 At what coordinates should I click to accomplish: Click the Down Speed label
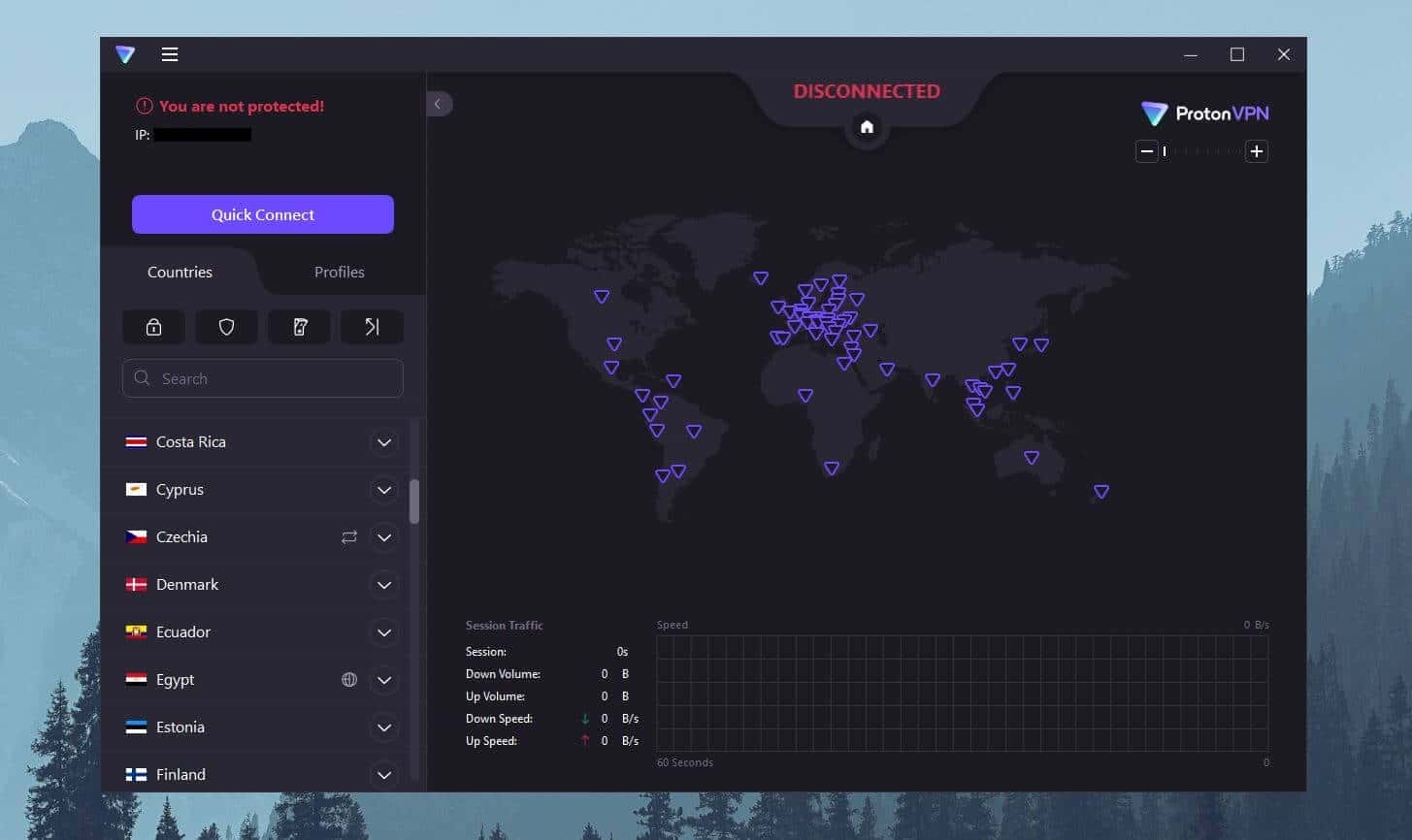499,719
